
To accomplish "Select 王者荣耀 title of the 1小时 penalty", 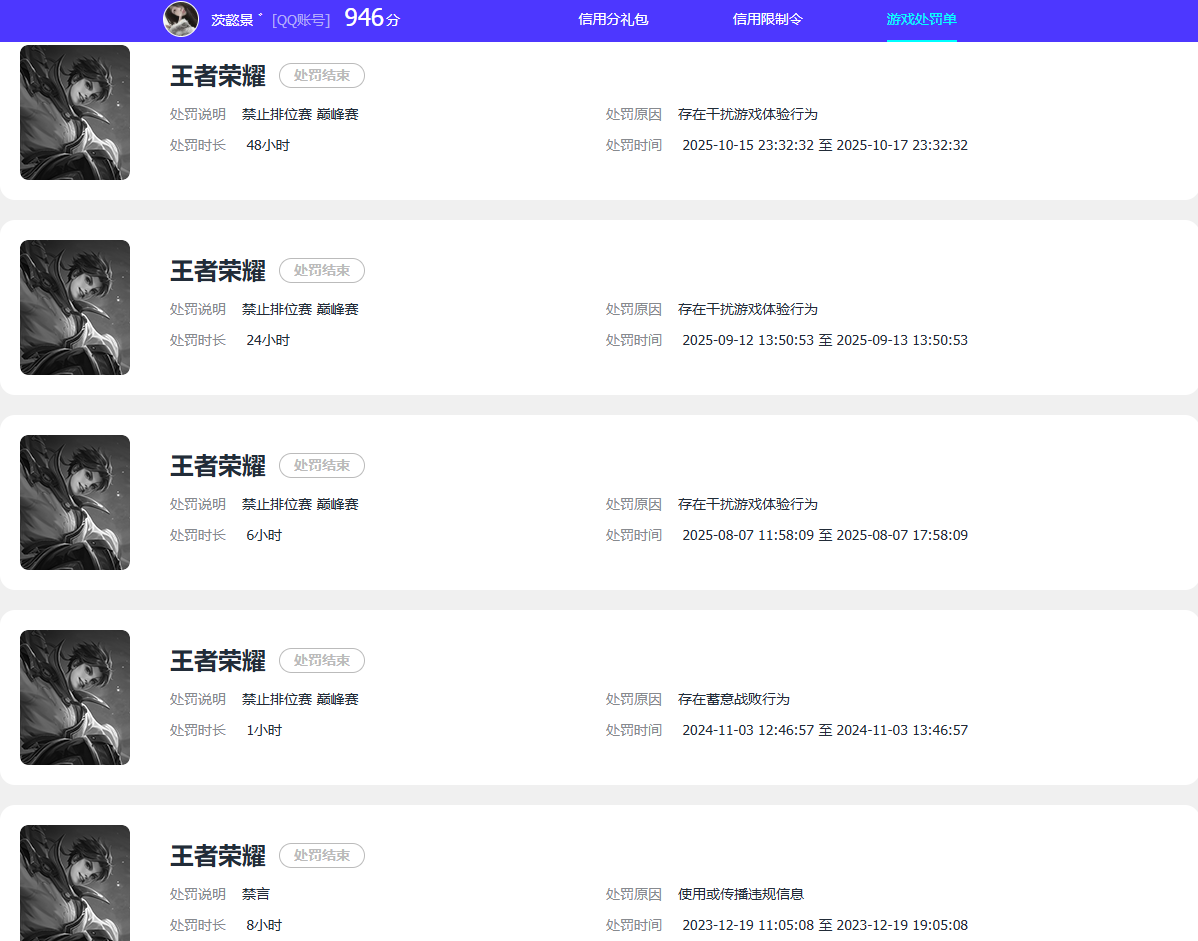I will tap(218, 660).
